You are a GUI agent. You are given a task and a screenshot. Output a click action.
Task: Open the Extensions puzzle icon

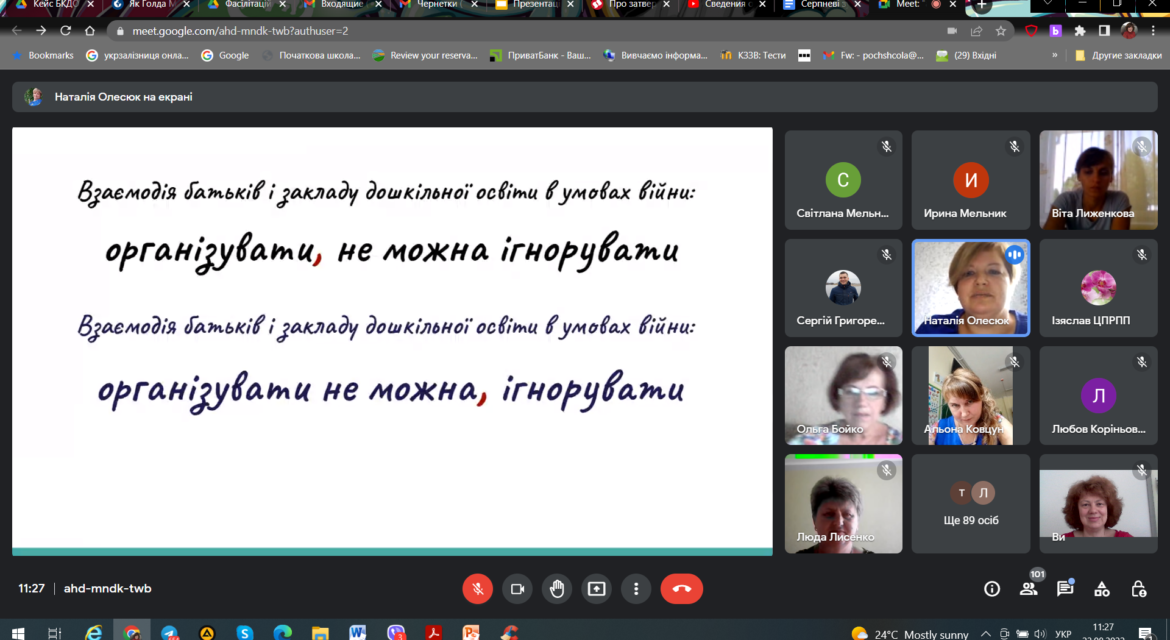click(1080, 31)
